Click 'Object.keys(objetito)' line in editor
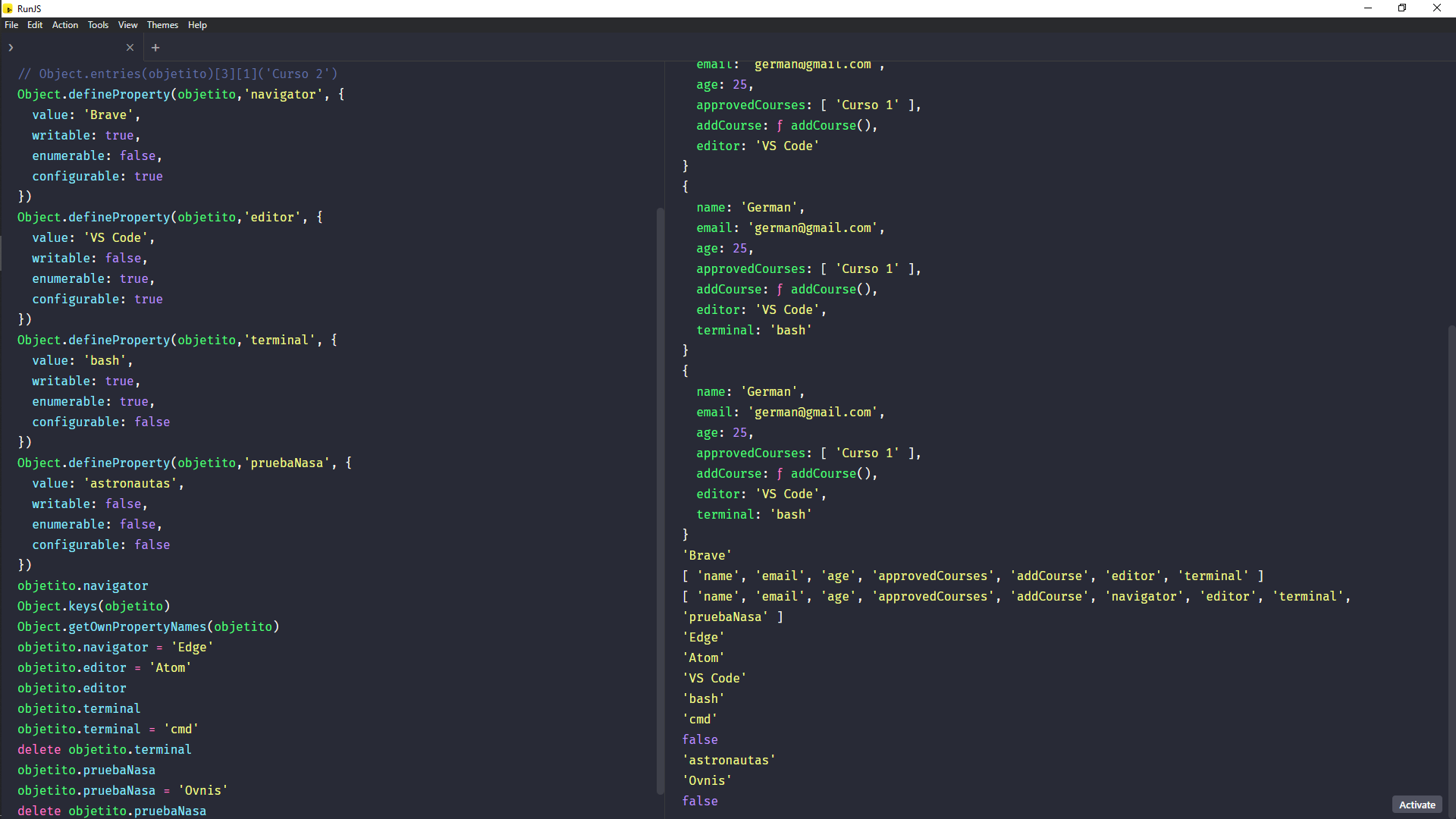Viewport: 1456px width, 819px height. [94, 607]
